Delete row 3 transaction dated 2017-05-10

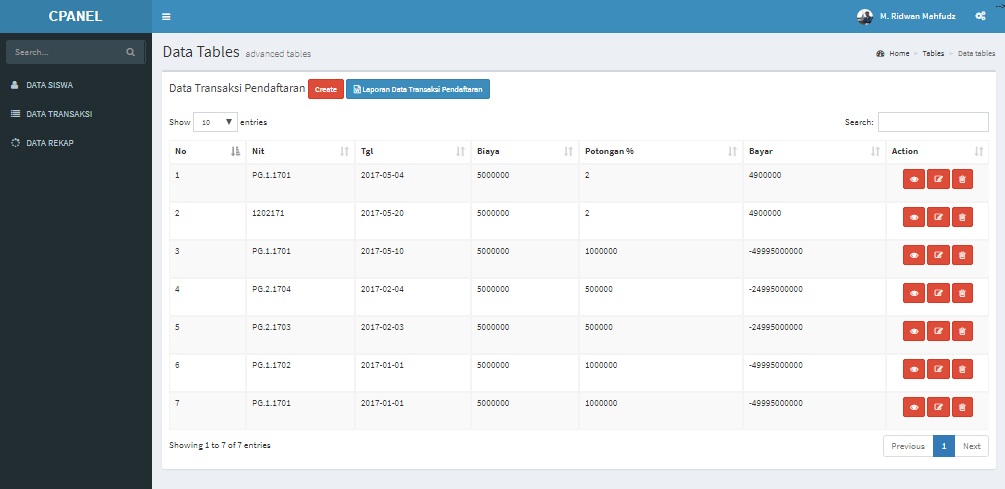click(x=962, y=255)
